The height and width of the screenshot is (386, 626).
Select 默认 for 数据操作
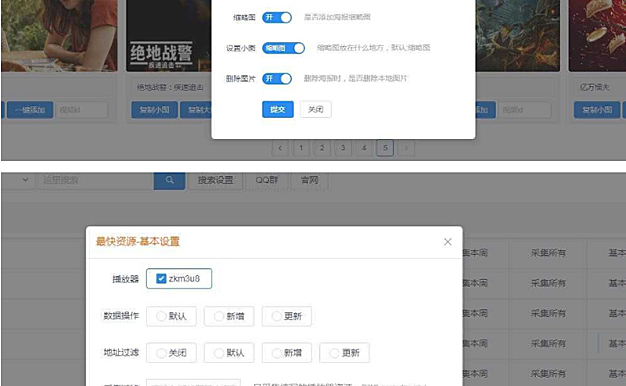171,316
